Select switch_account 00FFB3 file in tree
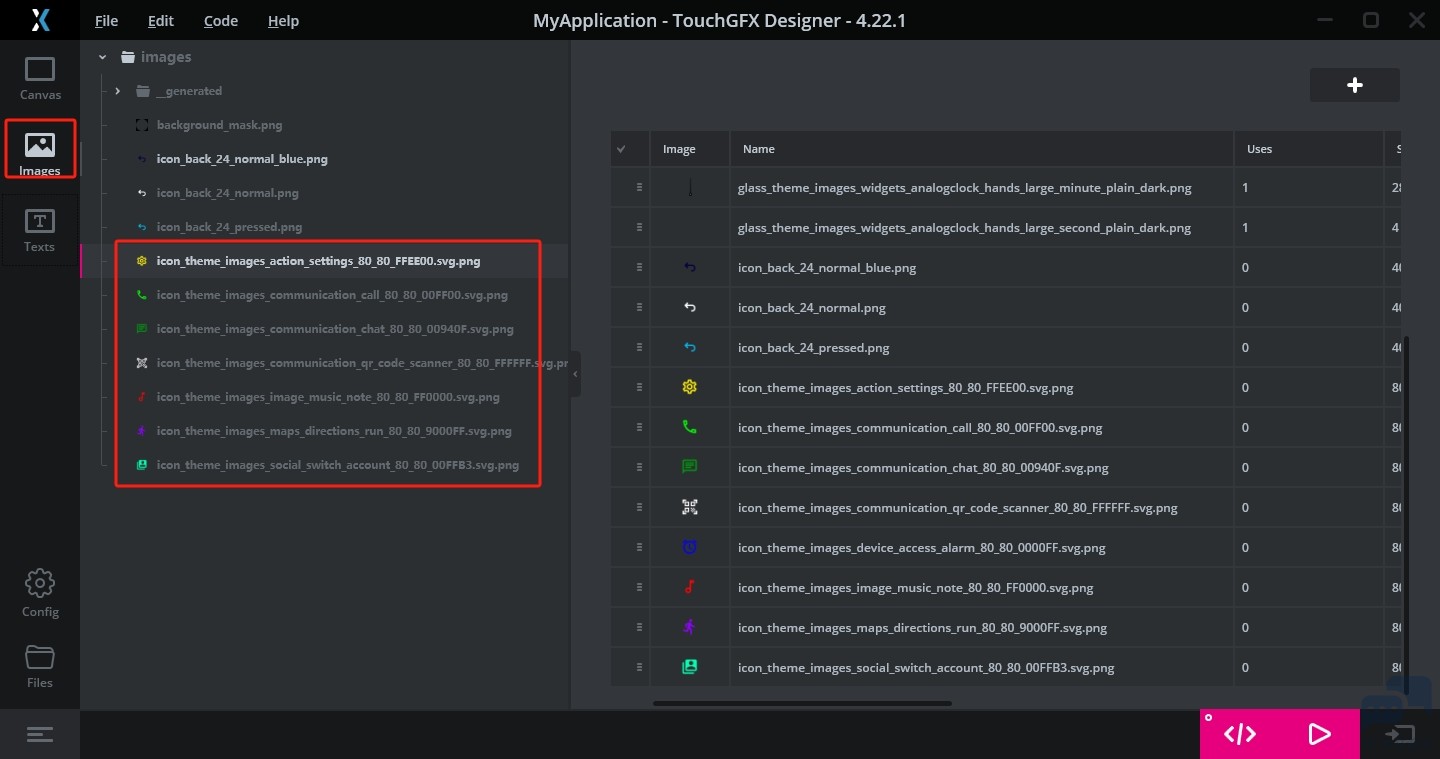 point(338,465)
